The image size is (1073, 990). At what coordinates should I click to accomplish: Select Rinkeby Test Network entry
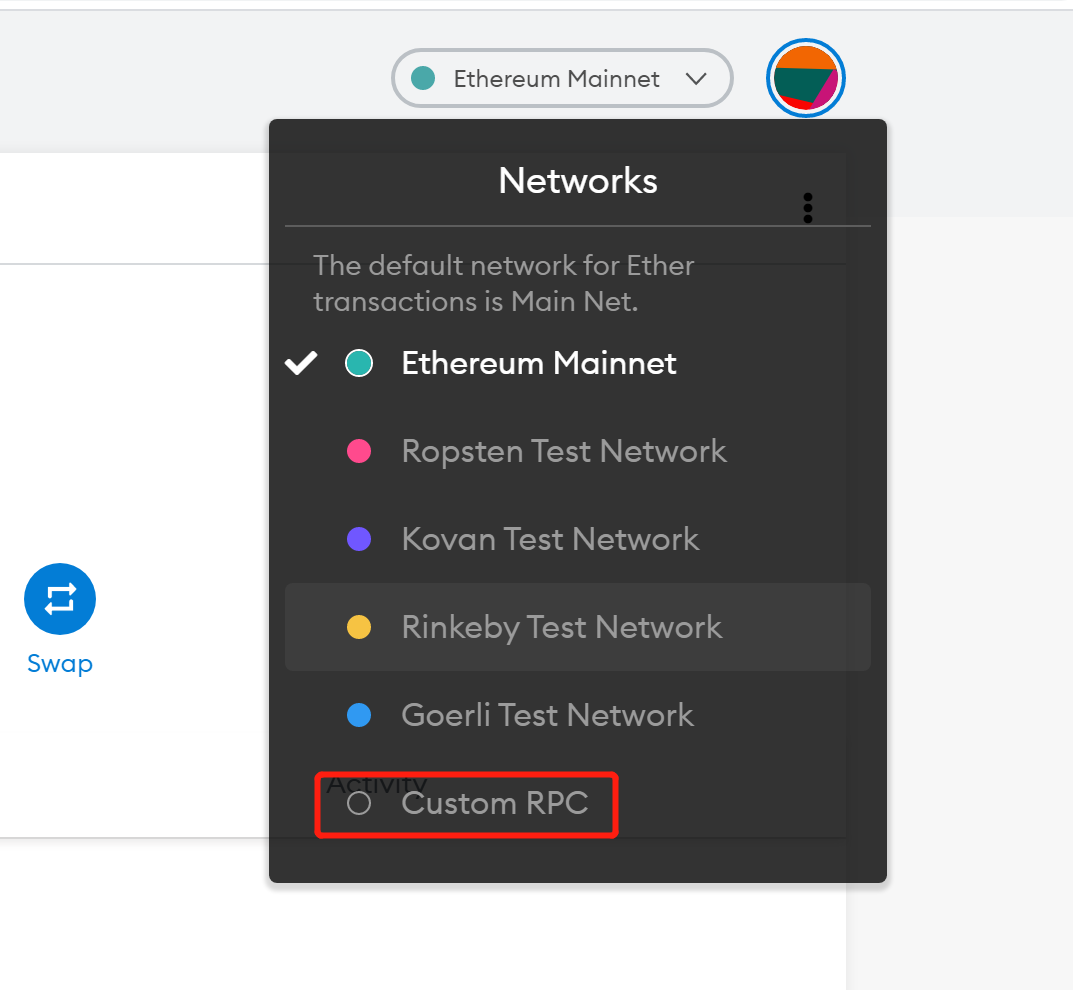click(561, 627)
